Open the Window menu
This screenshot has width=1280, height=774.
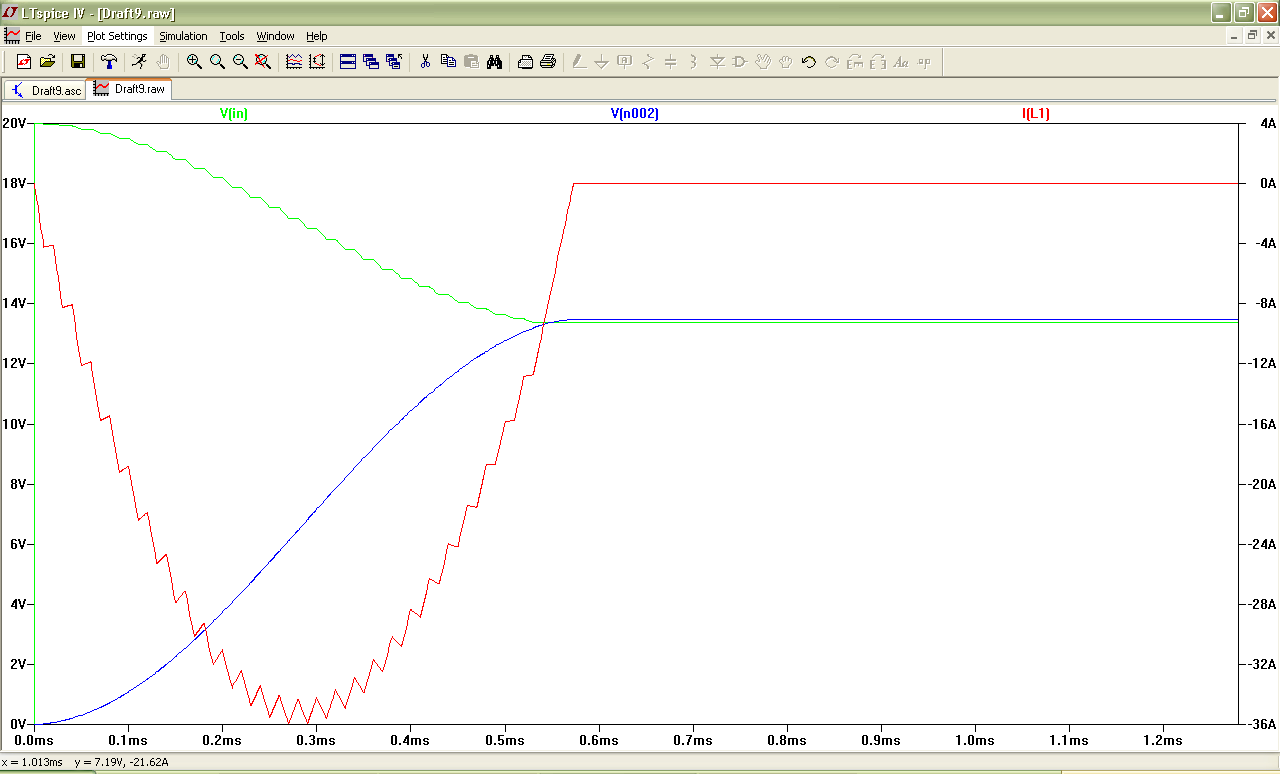(x=275, y=36)
